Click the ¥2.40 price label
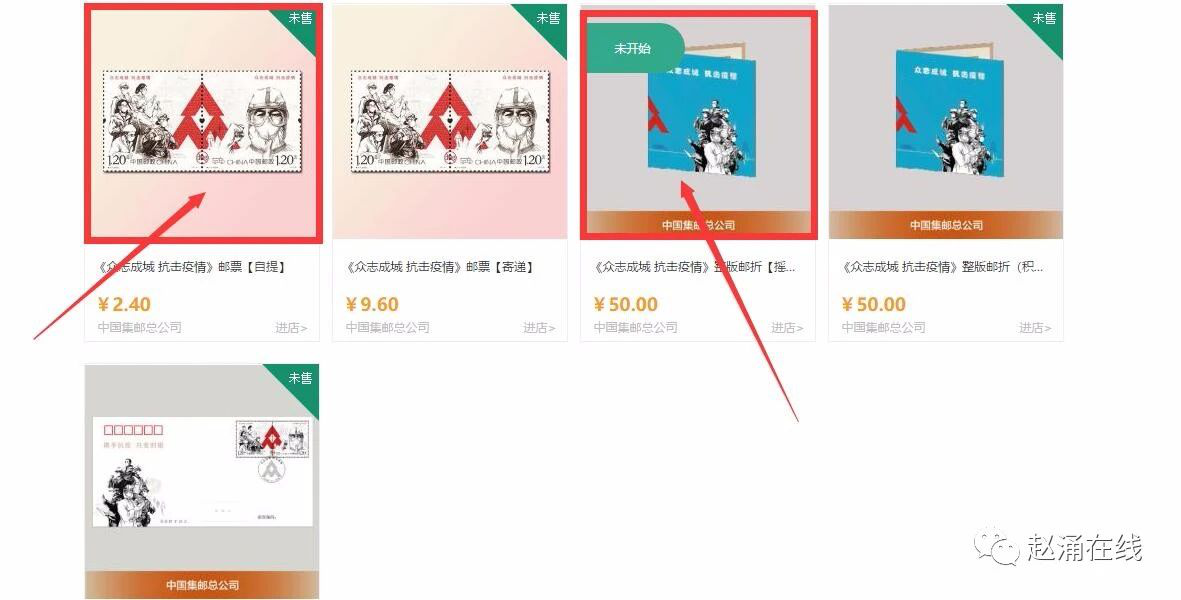This screenshot has height=600, width=1181. pos(124,304)
